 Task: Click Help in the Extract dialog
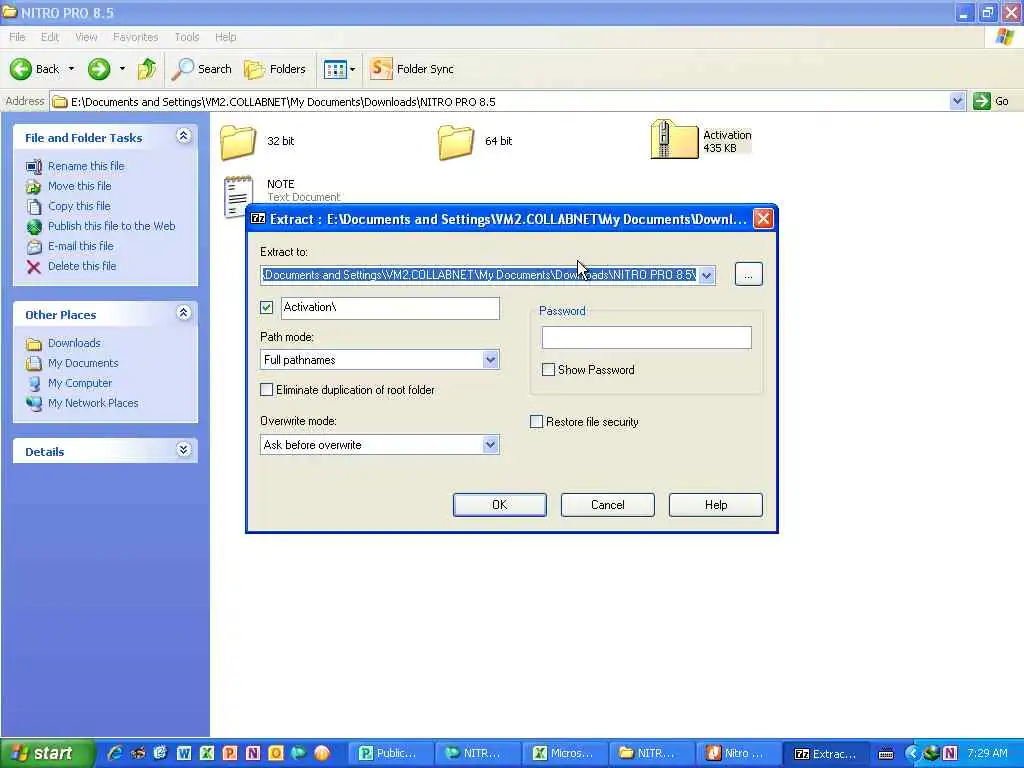(716, 505)
